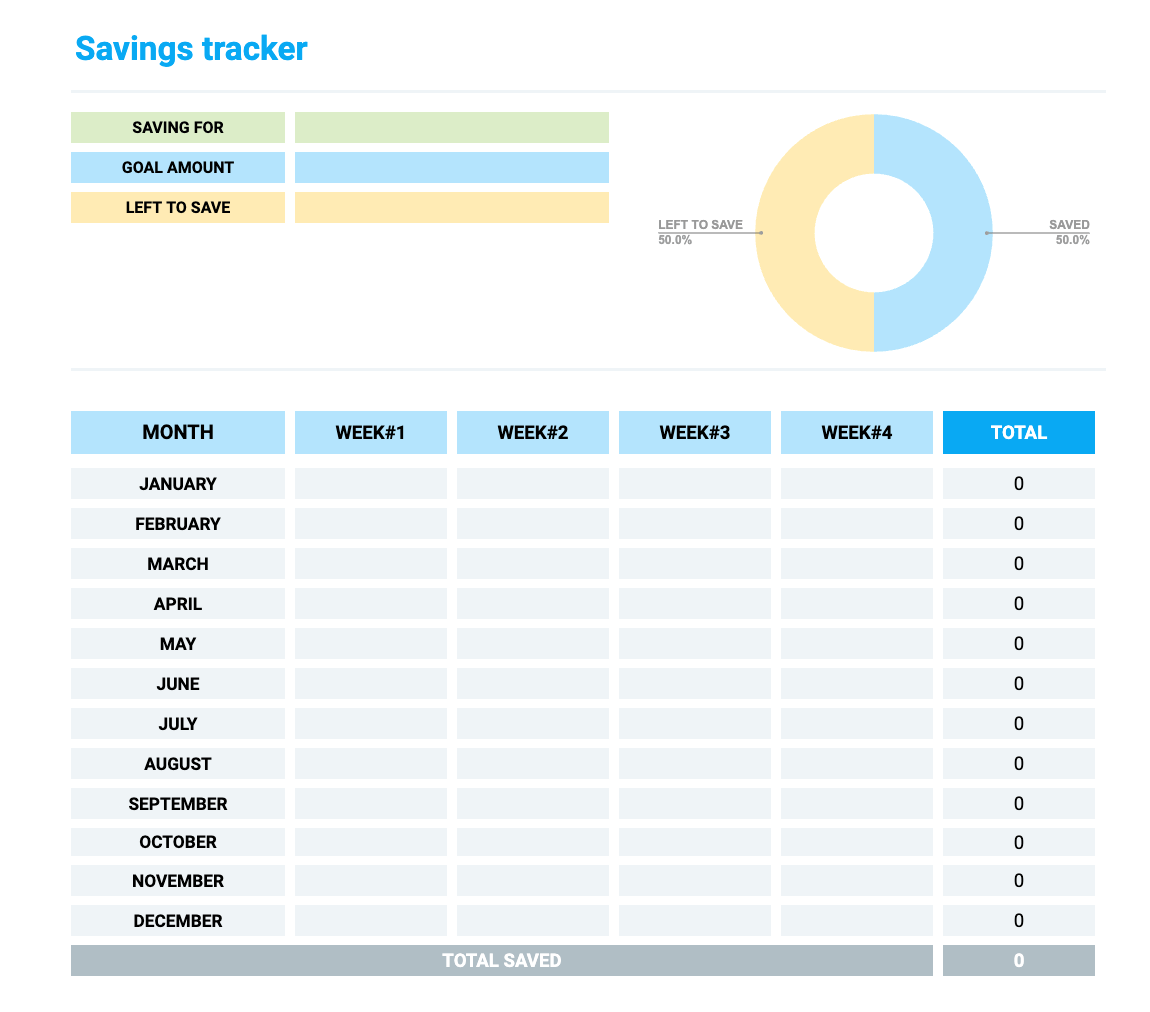This screenshot has height=1012, width=1150.
Task: Select January's TOTAL value cell
Action: 1019,484
